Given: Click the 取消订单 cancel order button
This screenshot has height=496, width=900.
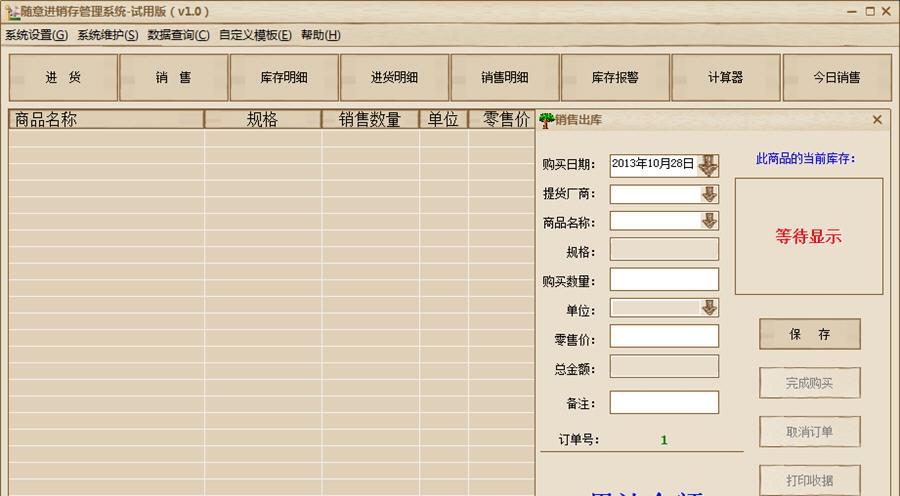Looking at the screenshot, I should [x=810, y=432].
